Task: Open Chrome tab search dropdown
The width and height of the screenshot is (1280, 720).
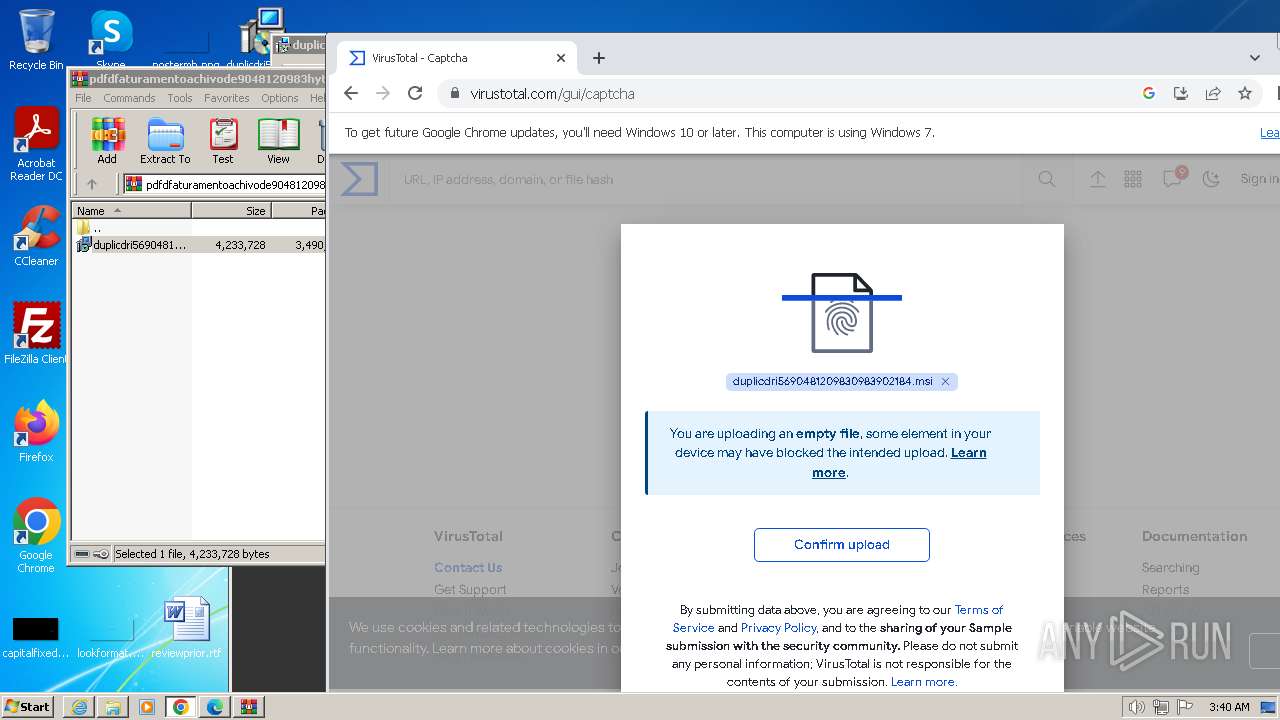Action: (x=1255, y=58)
